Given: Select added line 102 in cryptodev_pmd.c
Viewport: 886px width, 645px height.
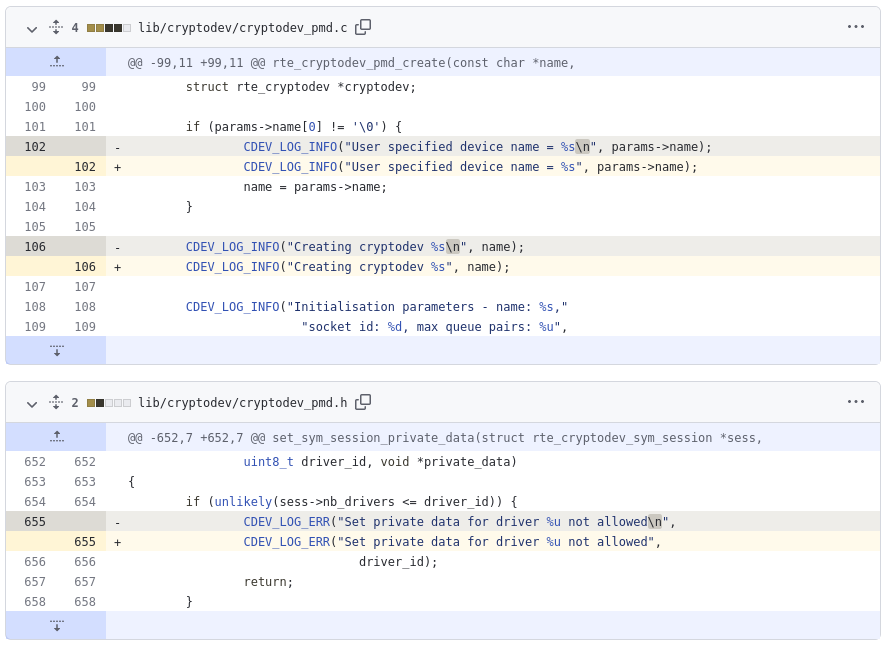Looking at the screenshot, I should 85,166.
